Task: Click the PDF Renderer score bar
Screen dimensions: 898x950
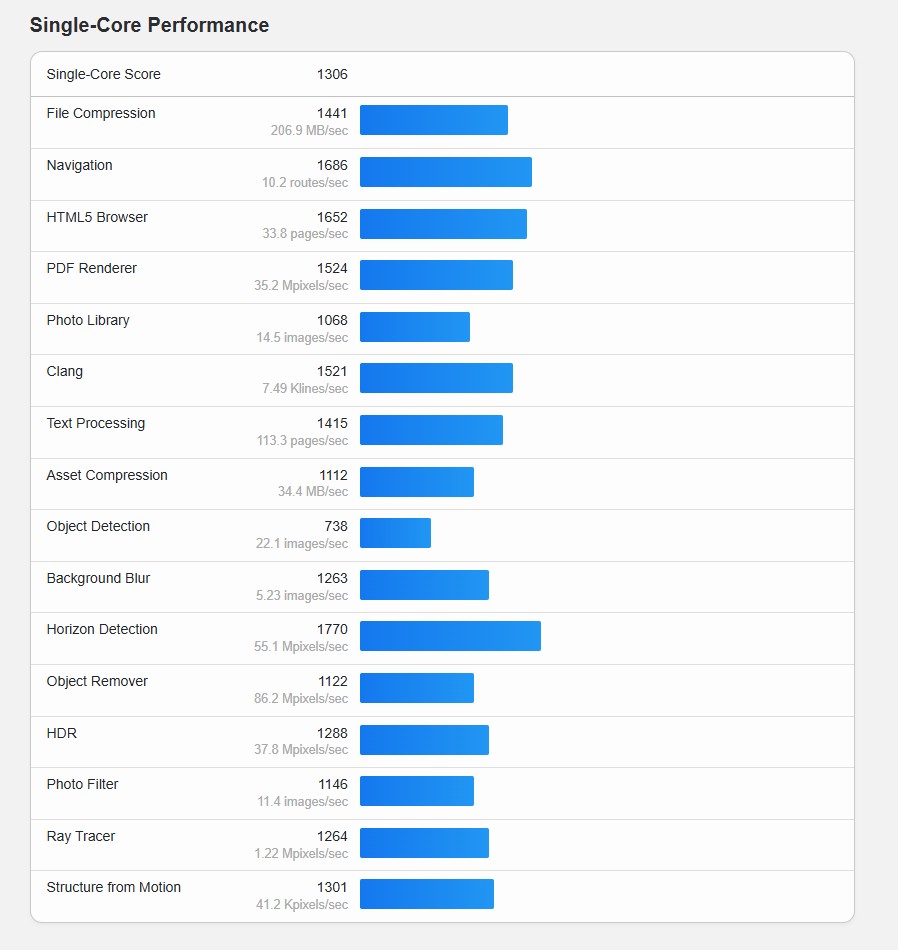Action: (x=436, y=275)
